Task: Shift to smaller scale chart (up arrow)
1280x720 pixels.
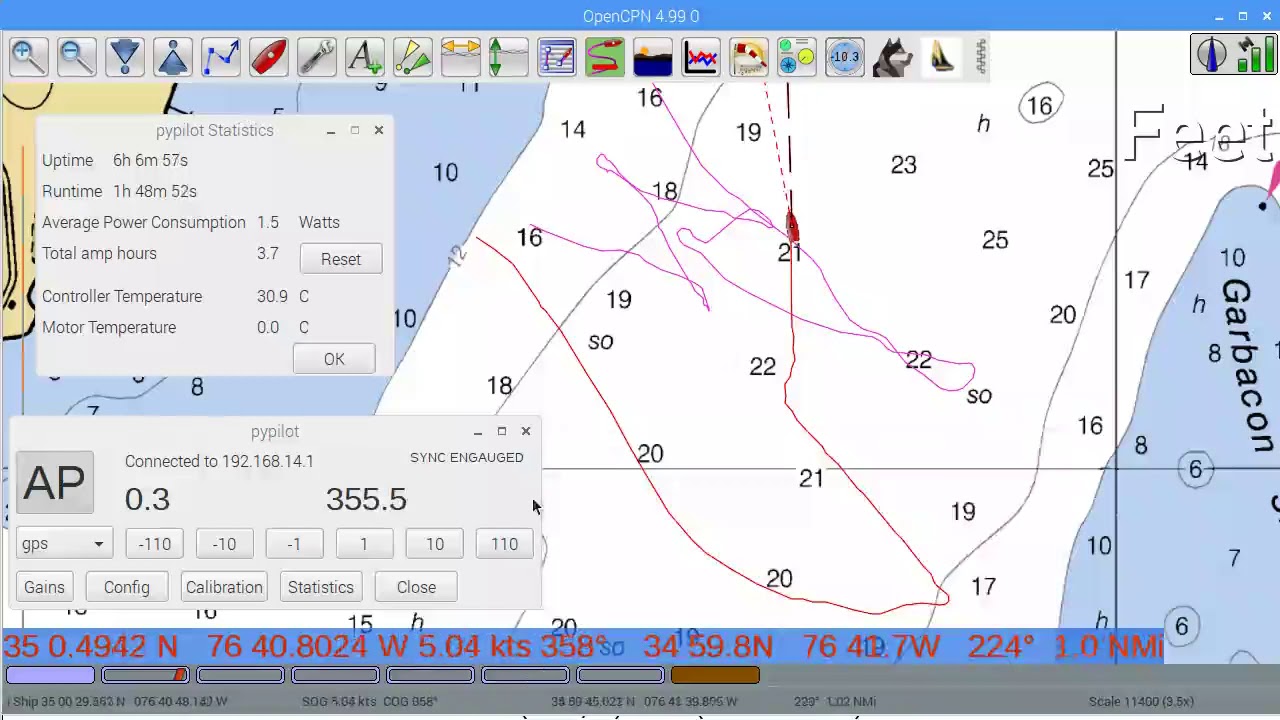Action: [x=173, y=57]
